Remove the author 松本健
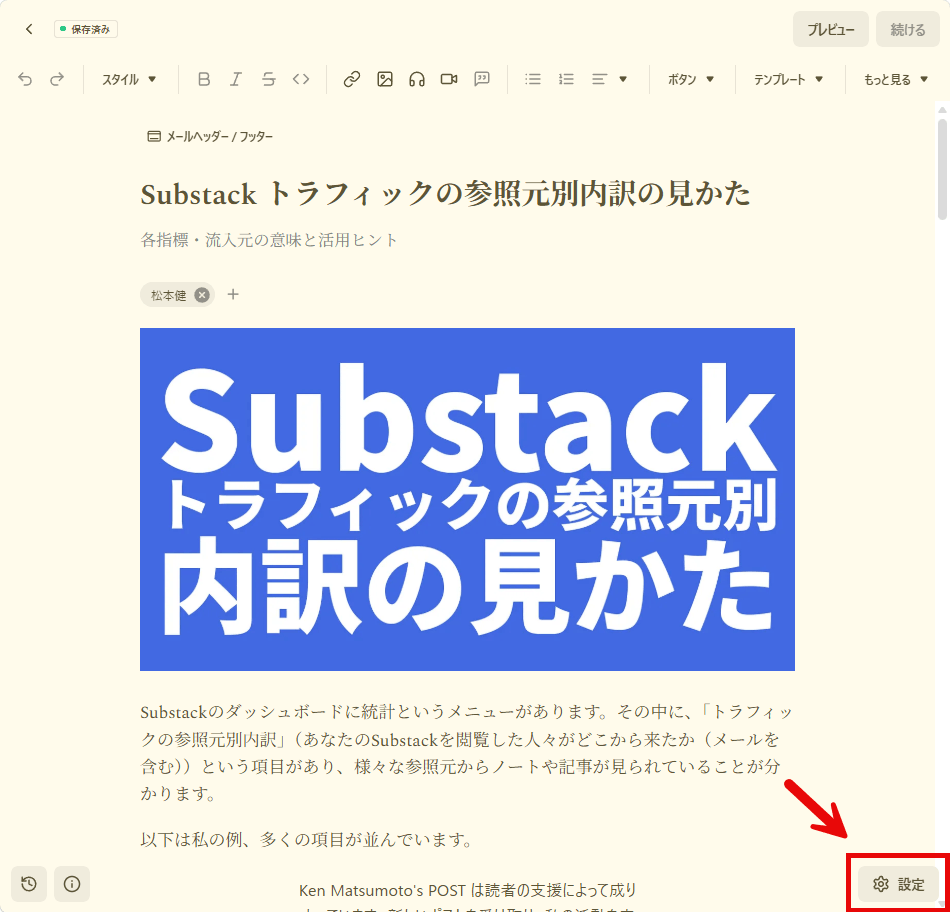 pos(202,295)
